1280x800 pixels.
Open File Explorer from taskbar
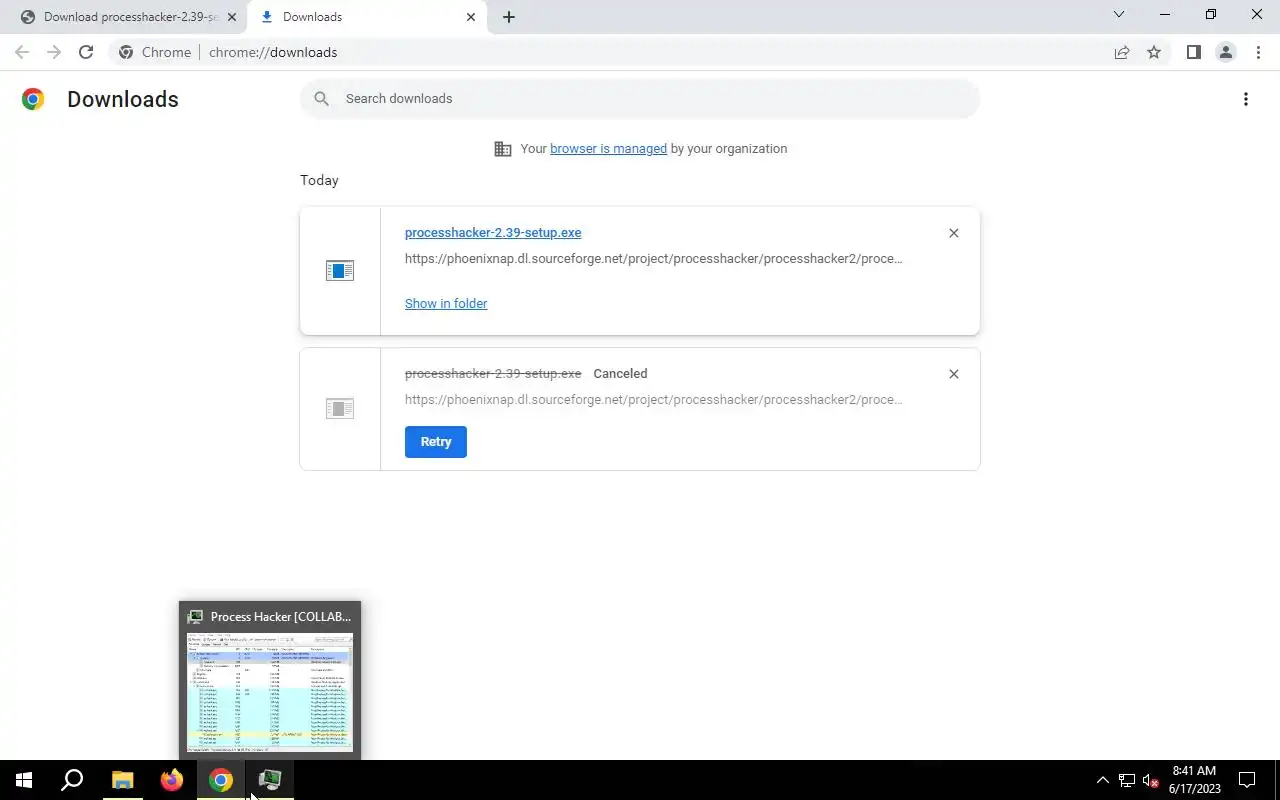(x=122, y=780)
